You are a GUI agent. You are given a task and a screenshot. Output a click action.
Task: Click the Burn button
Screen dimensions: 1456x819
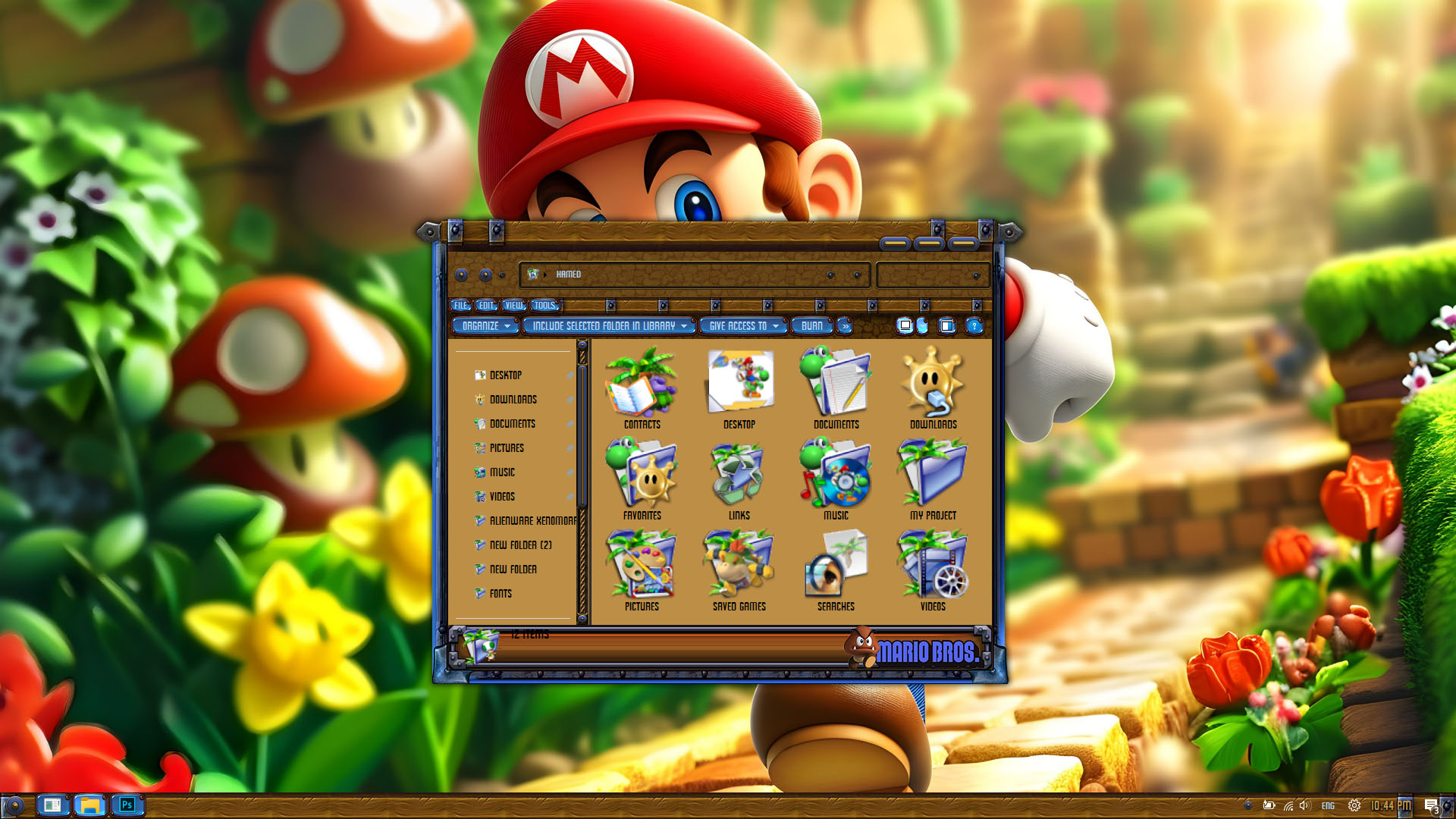pyautogui.click(x=811, y=326)
